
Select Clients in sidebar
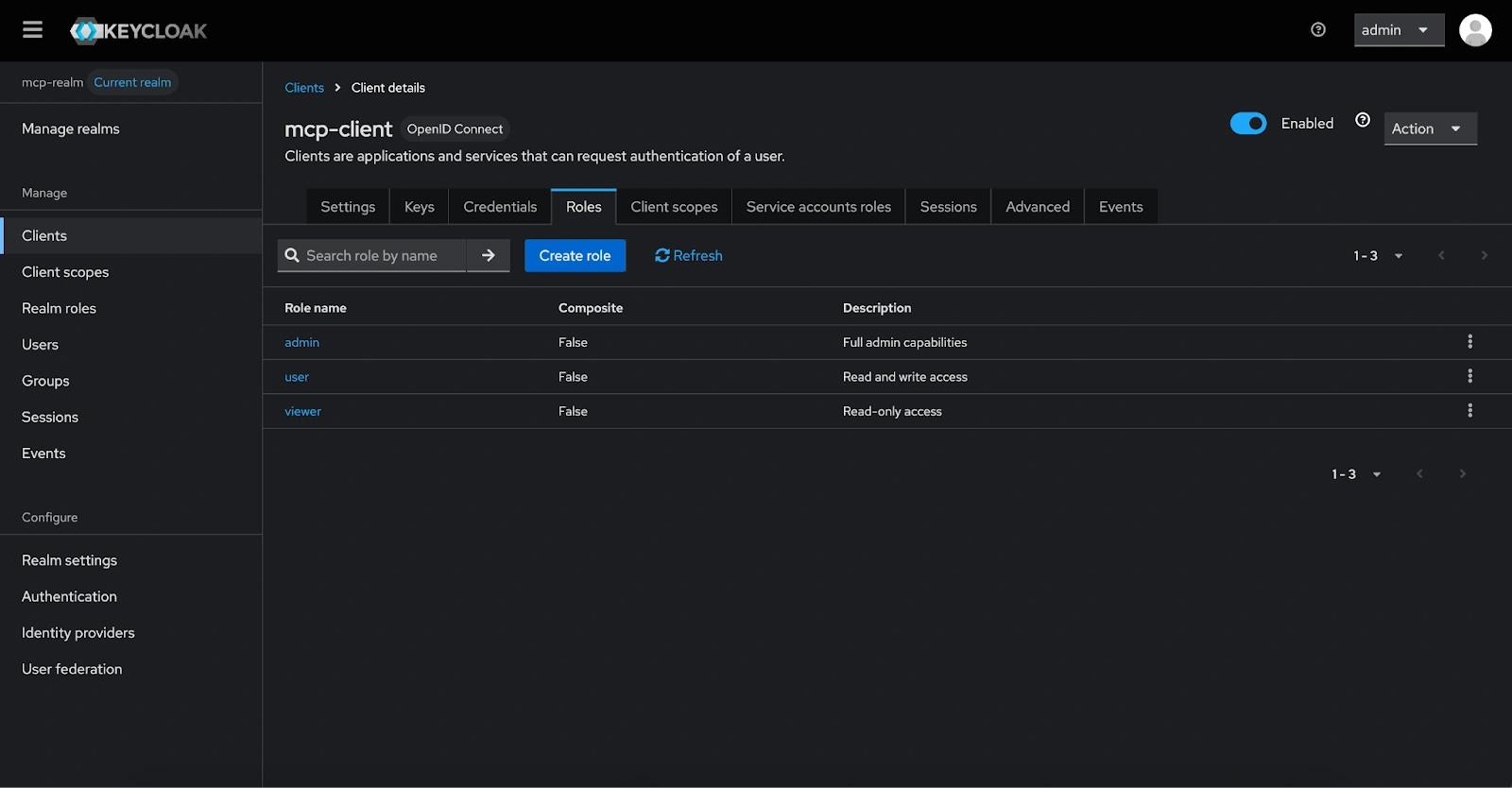tap(131, 236)
